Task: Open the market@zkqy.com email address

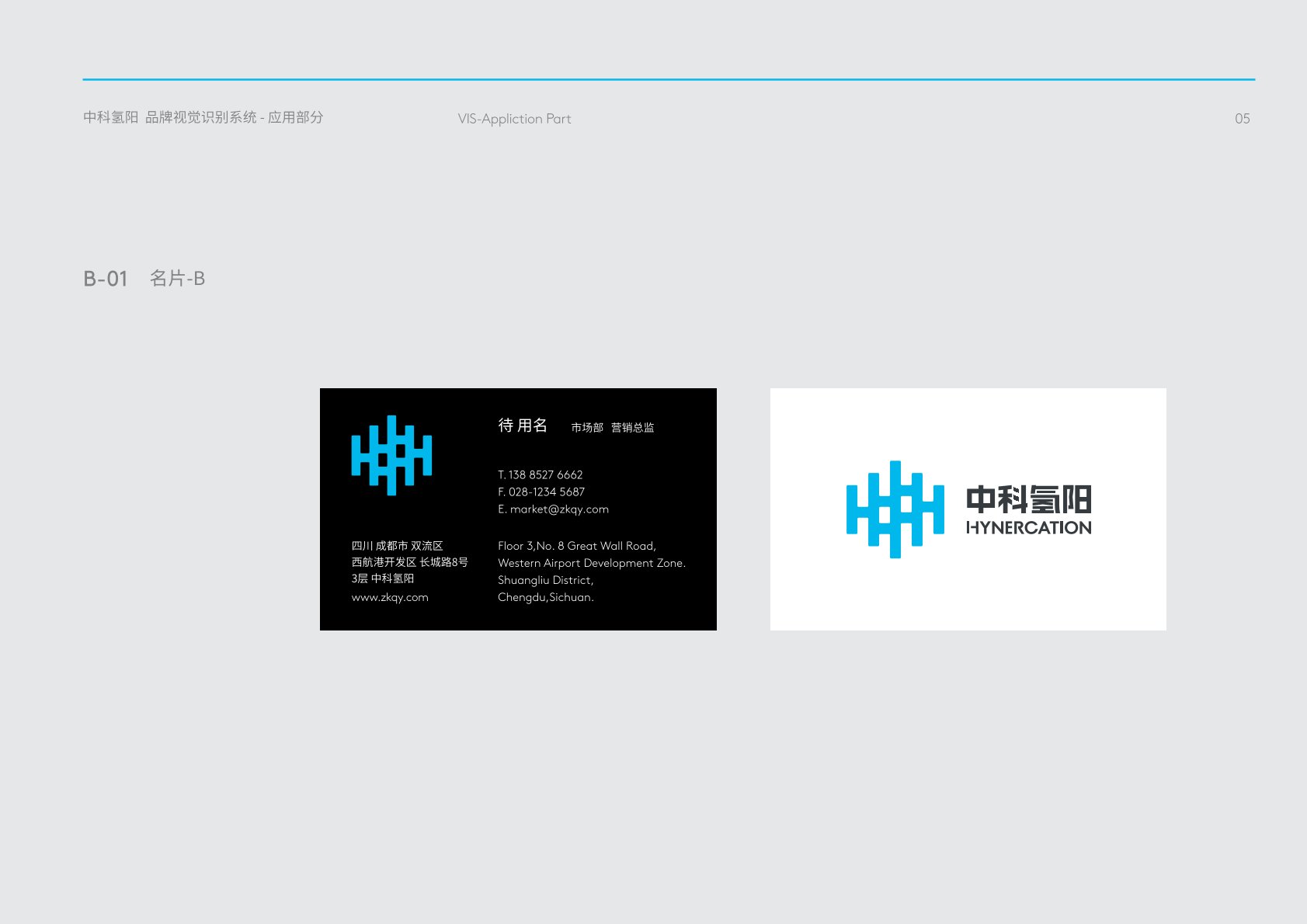Action: click(x=559, y=509)
